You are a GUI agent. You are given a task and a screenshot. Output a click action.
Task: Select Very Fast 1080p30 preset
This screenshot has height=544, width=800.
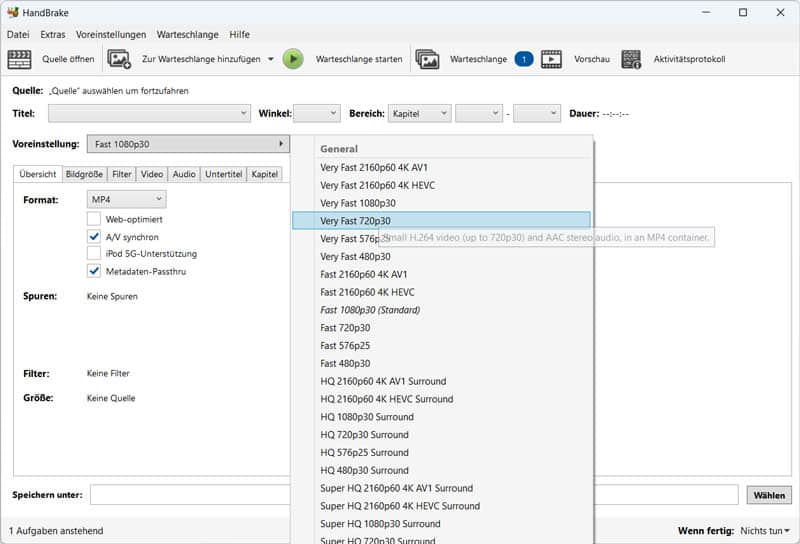click(x=441, y=203)
